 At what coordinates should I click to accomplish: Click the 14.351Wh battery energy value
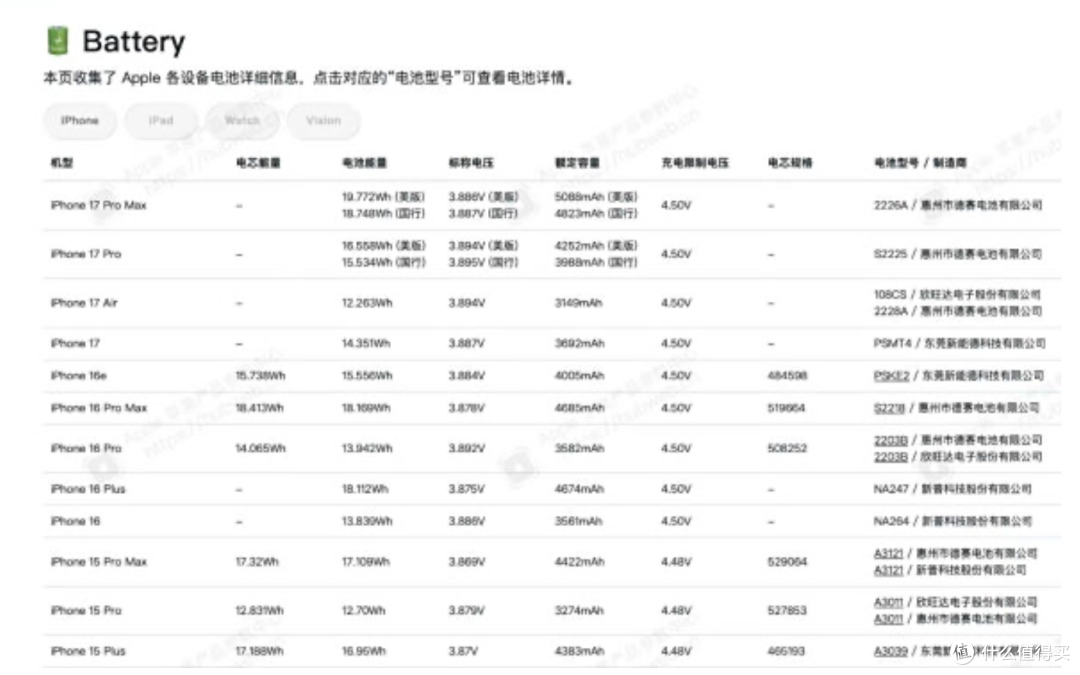pyautogui.click(x=366, y=343)
